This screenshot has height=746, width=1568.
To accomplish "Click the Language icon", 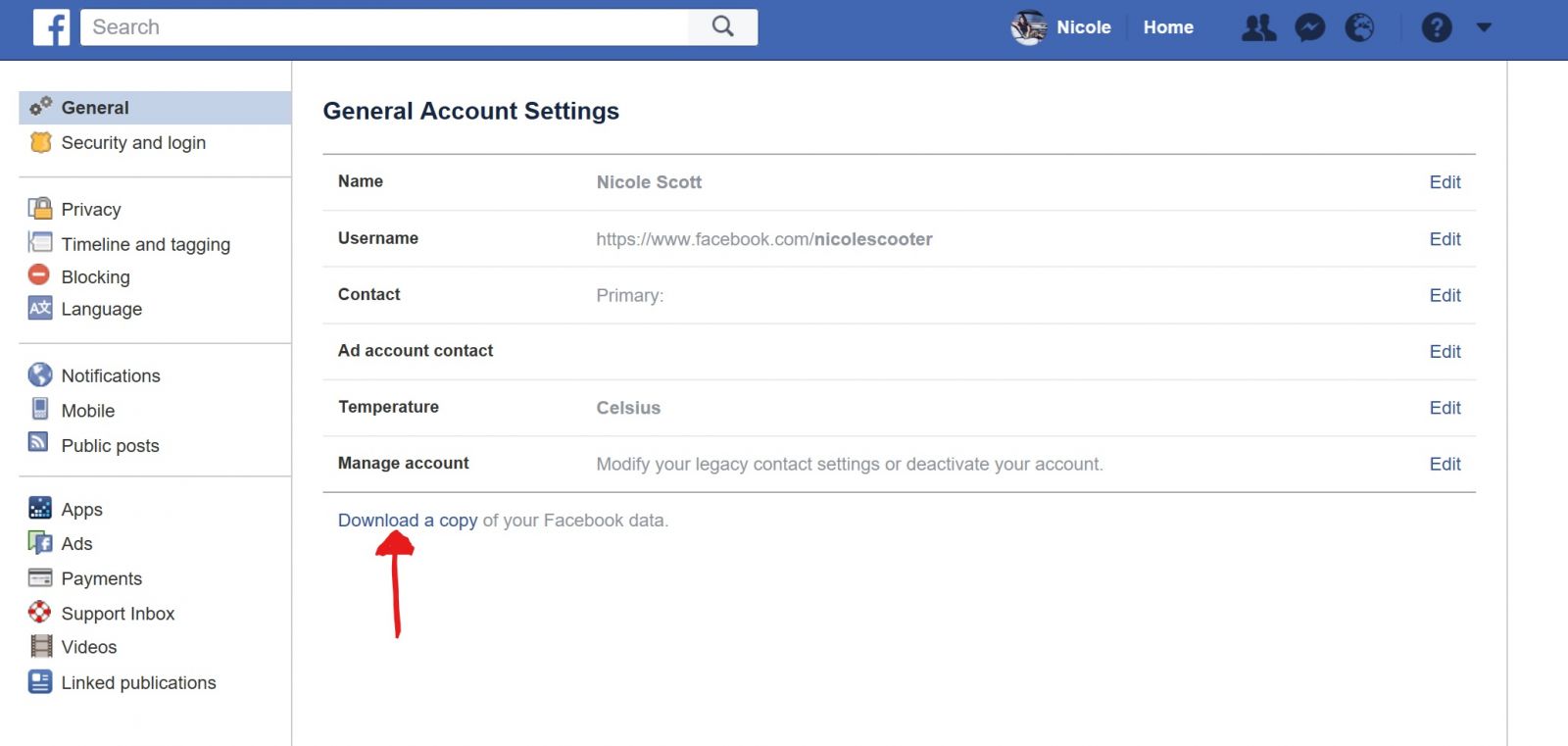I will (40, 308).
